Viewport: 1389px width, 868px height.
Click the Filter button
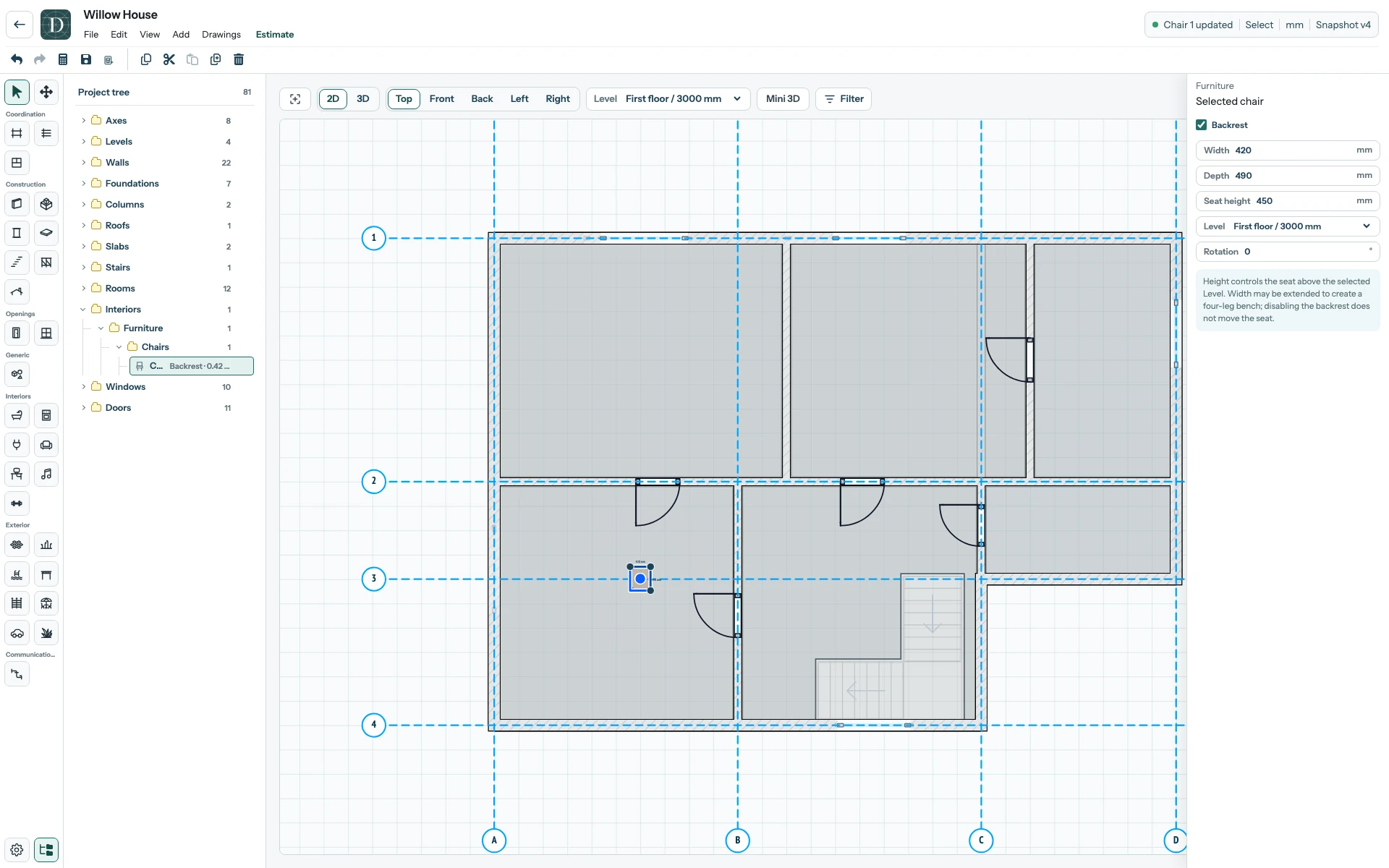pyautogui.click(x=844, y=99)
